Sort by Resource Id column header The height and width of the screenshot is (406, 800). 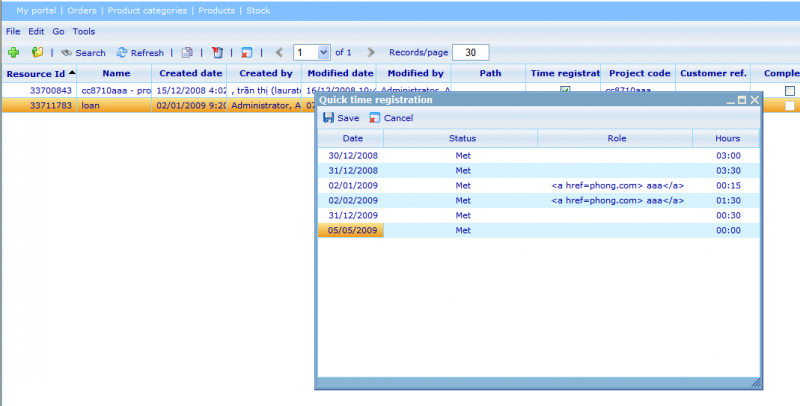point(37,73)
